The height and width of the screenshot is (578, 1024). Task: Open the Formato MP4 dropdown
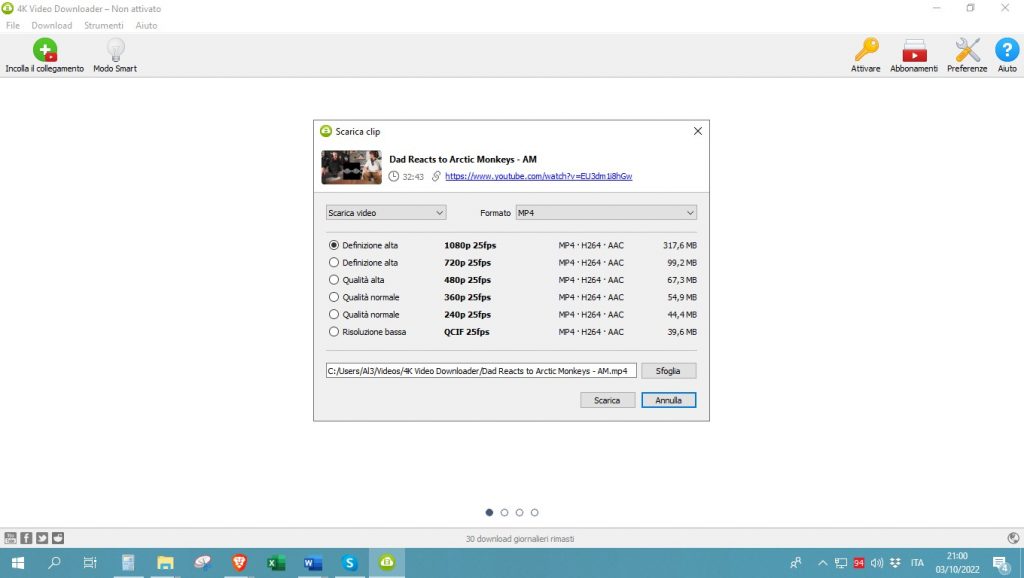click(605, 213)
